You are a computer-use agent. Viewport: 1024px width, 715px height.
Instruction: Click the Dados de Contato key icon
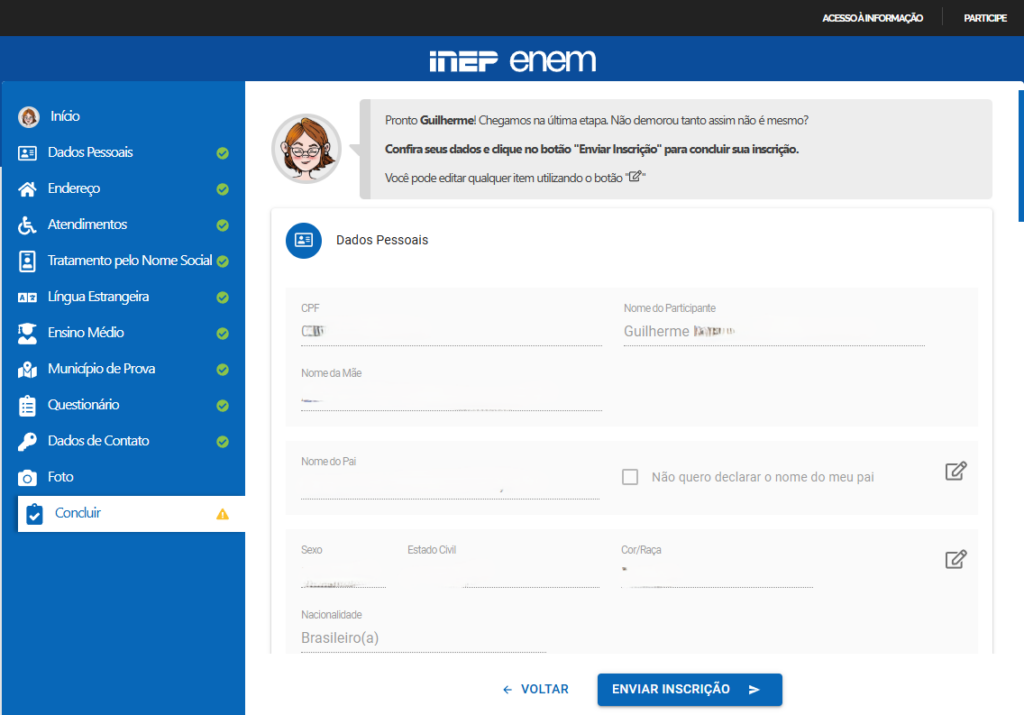tap(27, 441)
